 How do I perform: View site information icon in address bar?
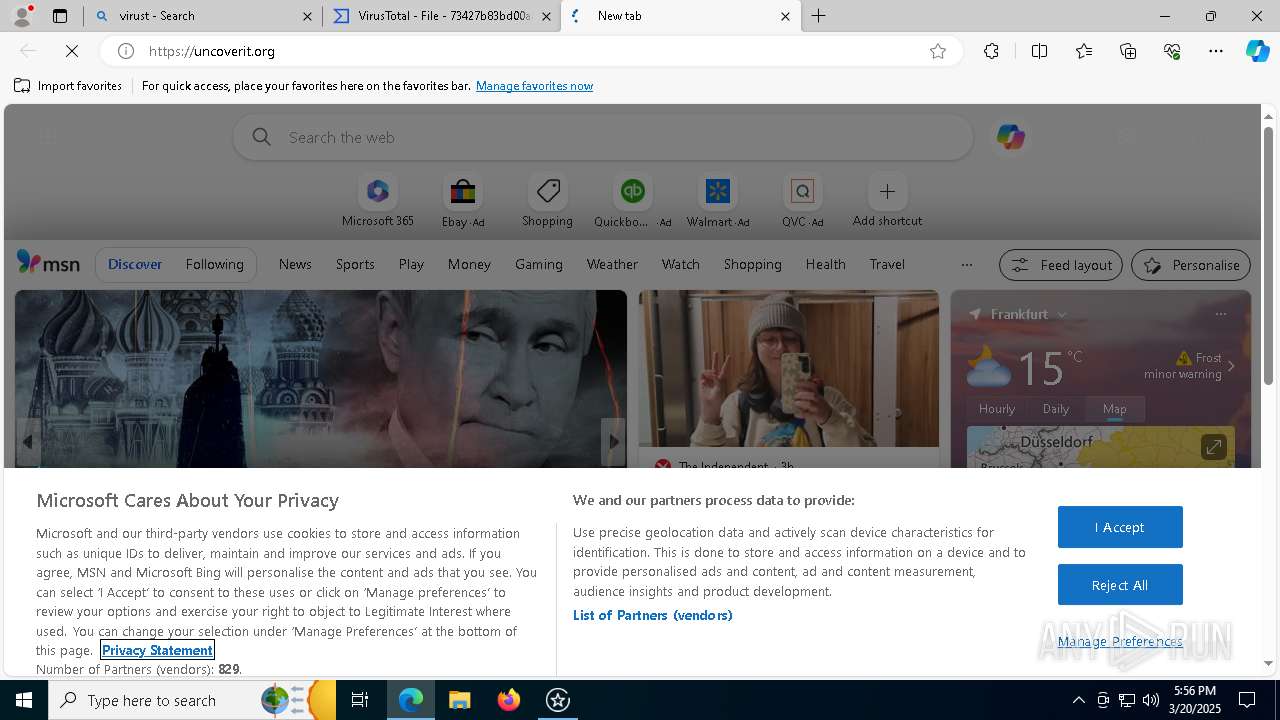click(126, 51)
